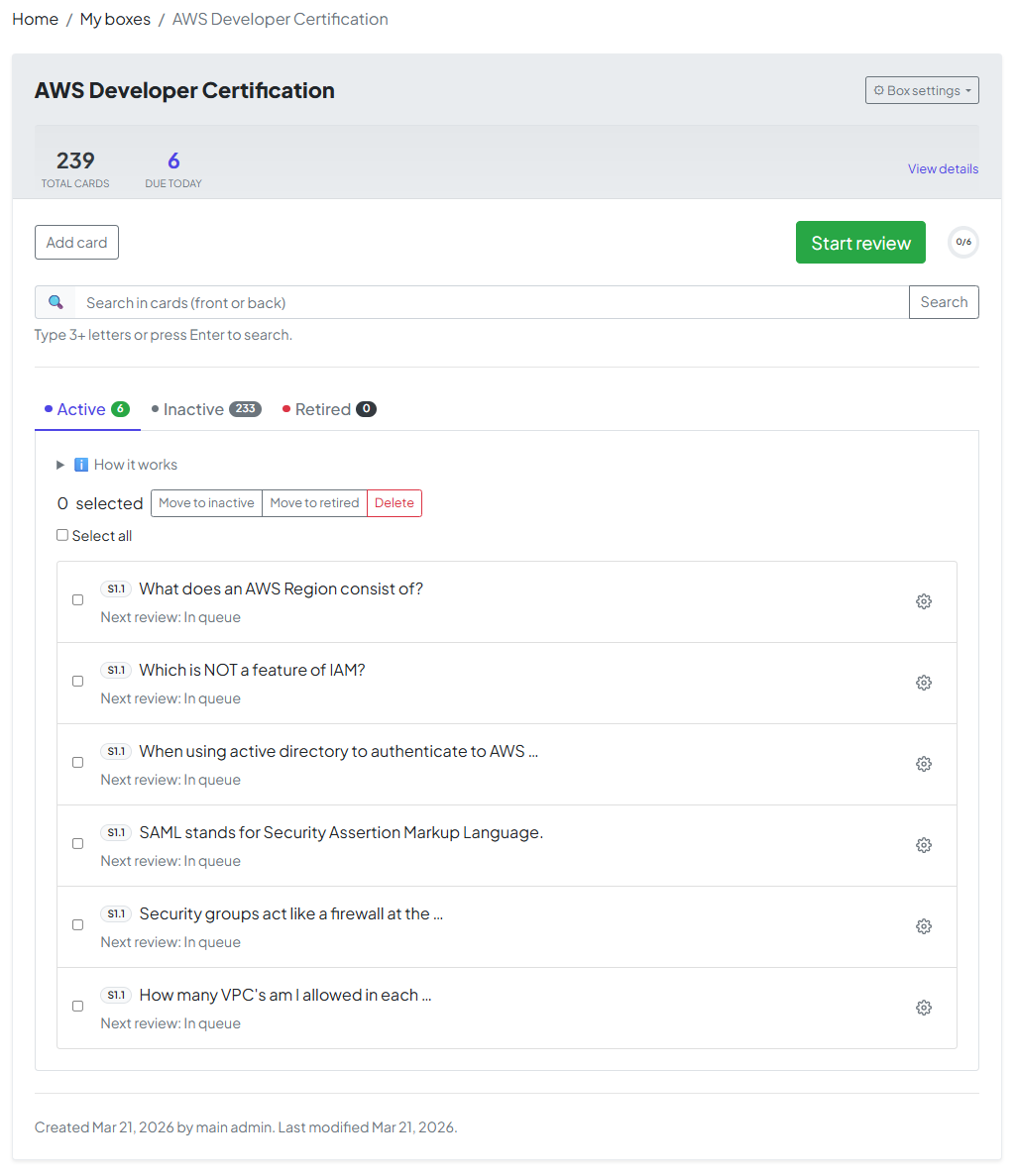Tick checkbox for AWS Region card

(78, 600)
